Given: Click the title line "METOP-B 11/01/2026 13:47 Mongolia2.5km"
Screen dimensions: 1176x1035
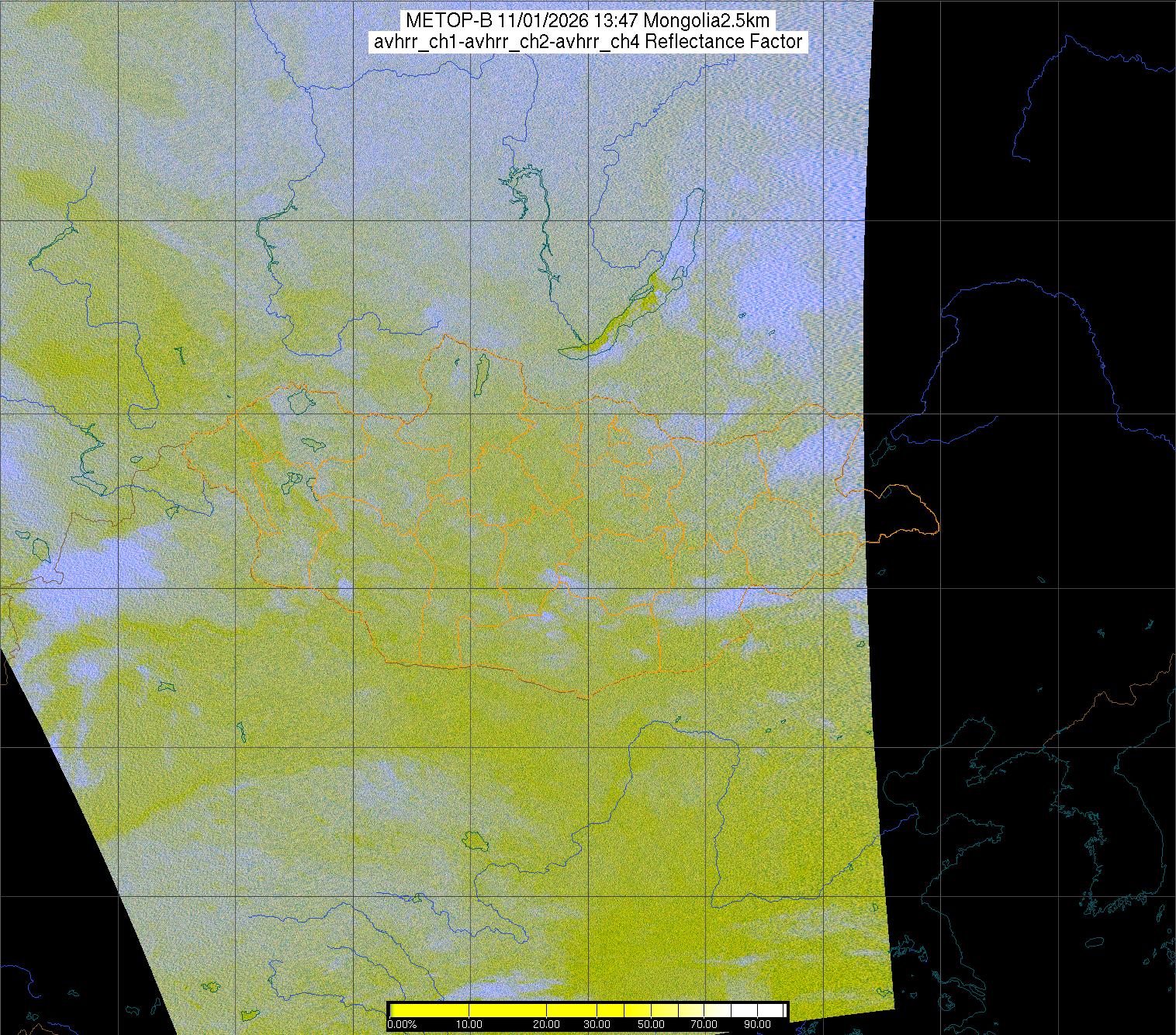Looking at the screenshot, I should click(x=587, y=21).
